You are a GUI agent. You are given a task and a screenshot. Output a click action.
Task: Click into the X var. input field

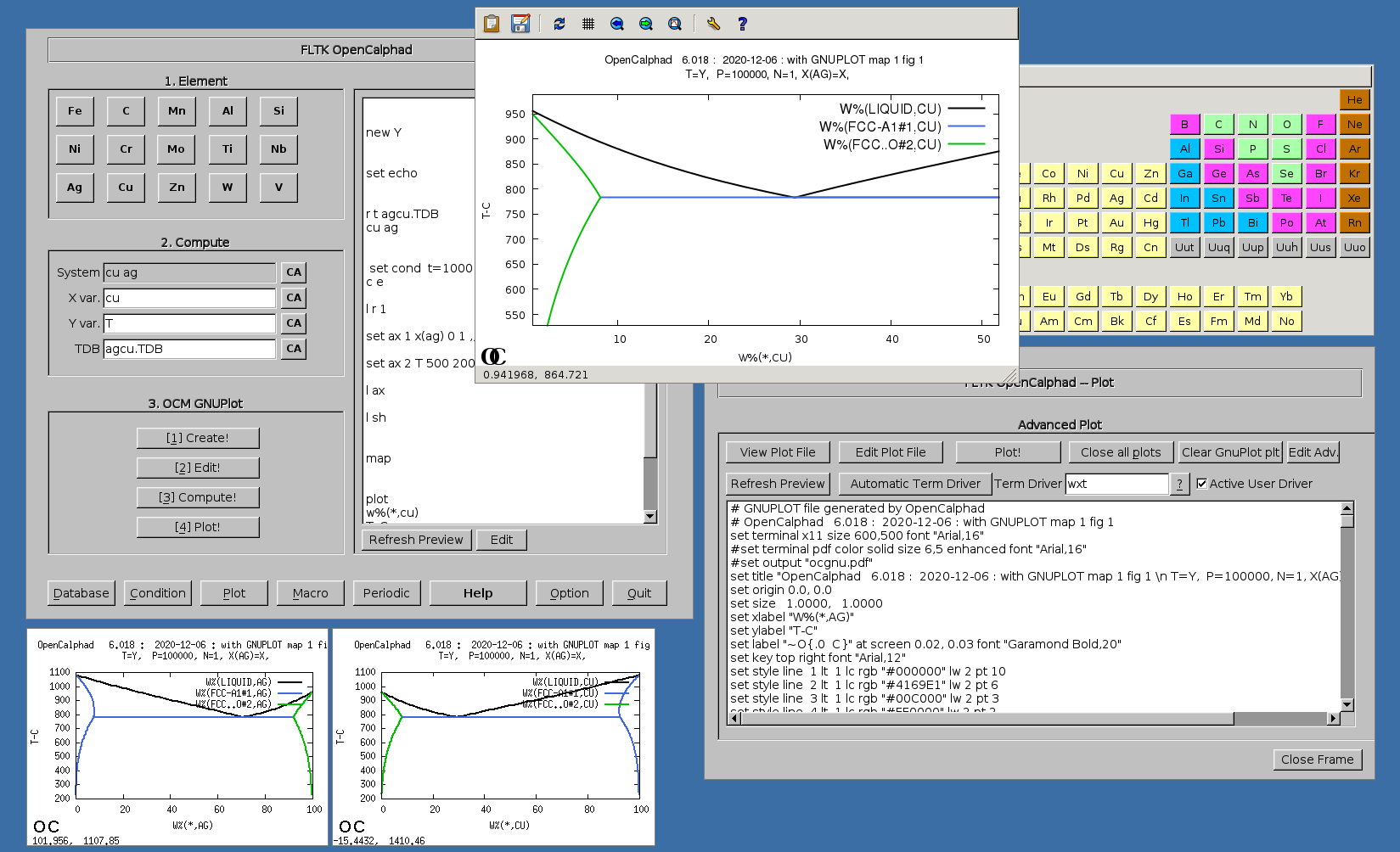189,298
